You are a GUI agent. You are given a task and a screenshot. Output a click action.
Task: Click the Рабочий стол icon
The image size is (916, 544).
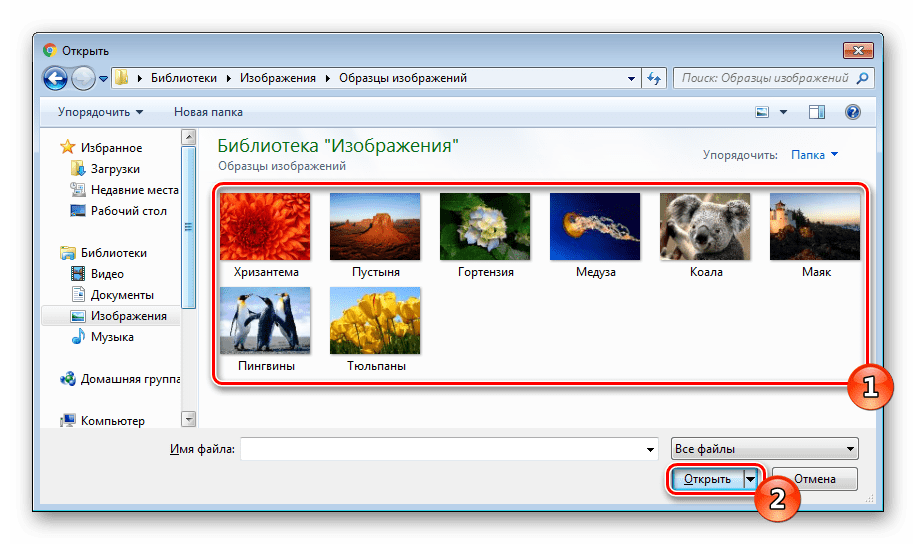click(78, 210)
